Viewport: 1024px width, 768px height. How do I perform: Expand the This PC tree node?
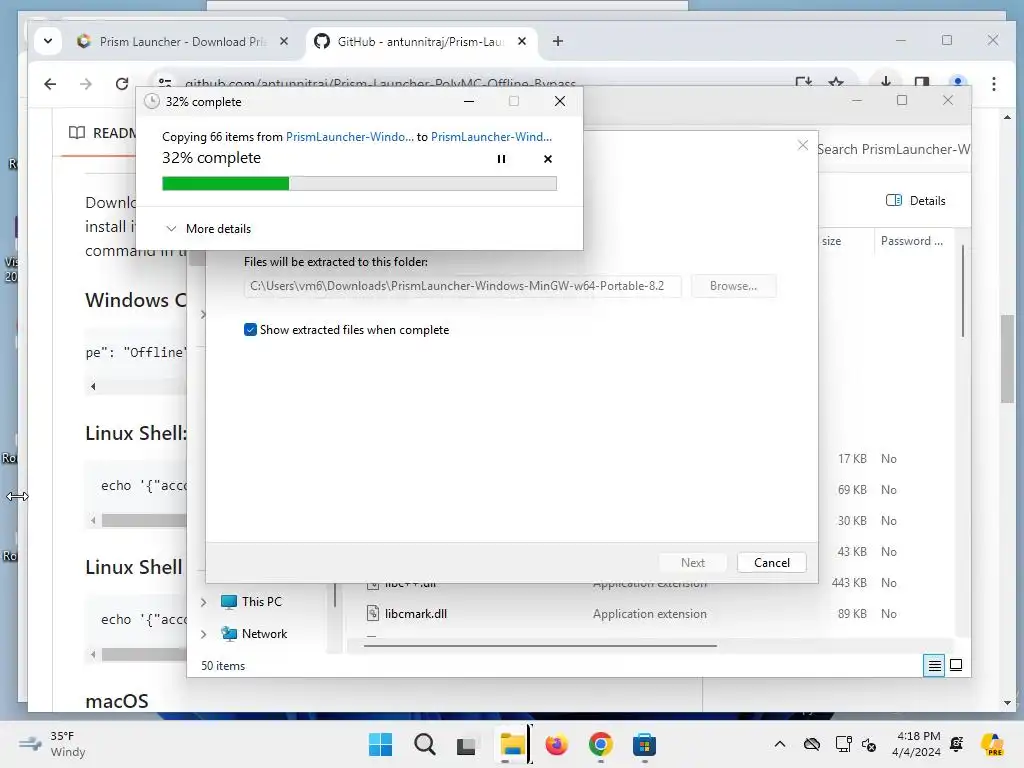[203, 601]
